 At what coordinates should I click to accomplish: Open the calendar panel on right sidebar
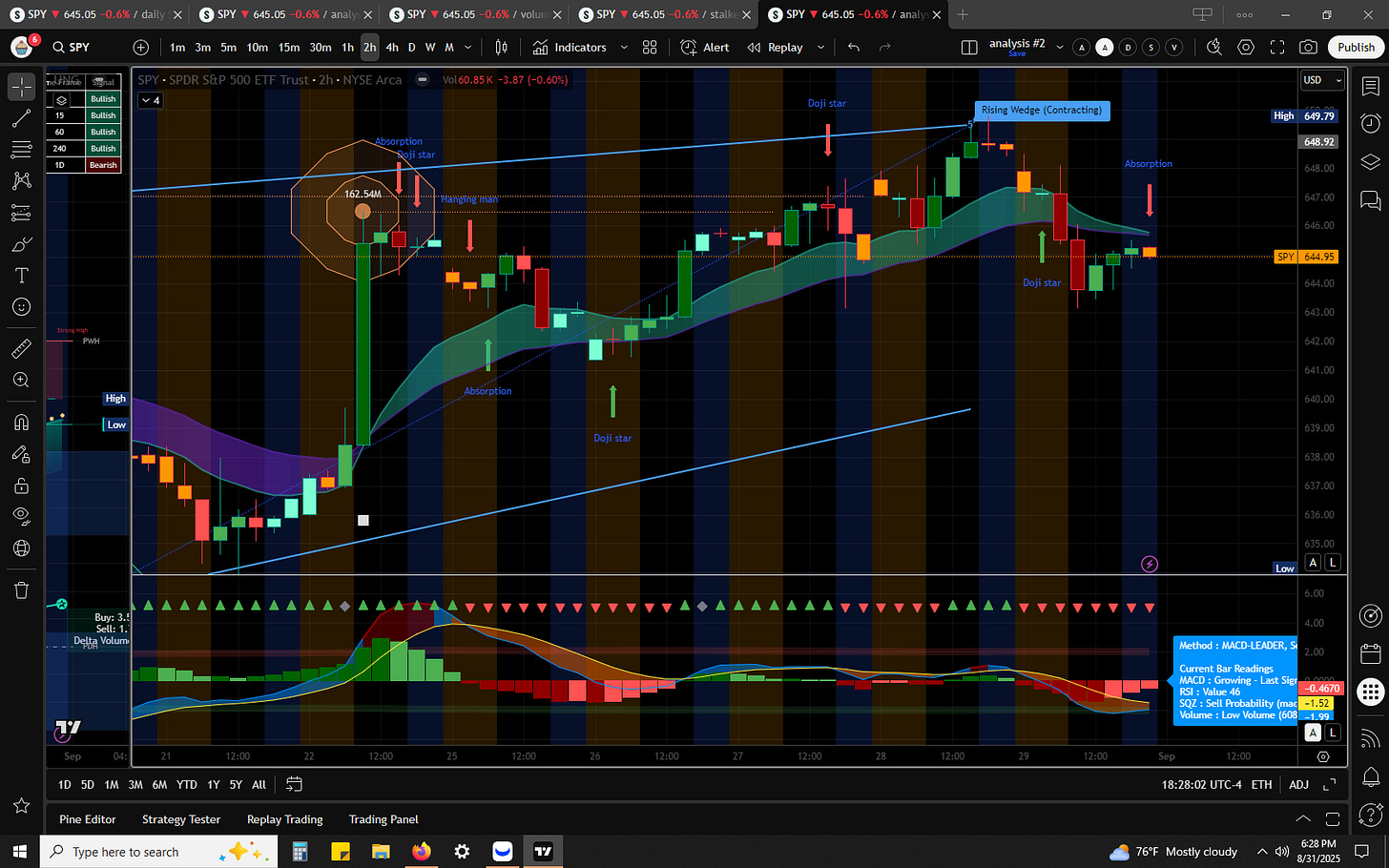point(1371,653)
